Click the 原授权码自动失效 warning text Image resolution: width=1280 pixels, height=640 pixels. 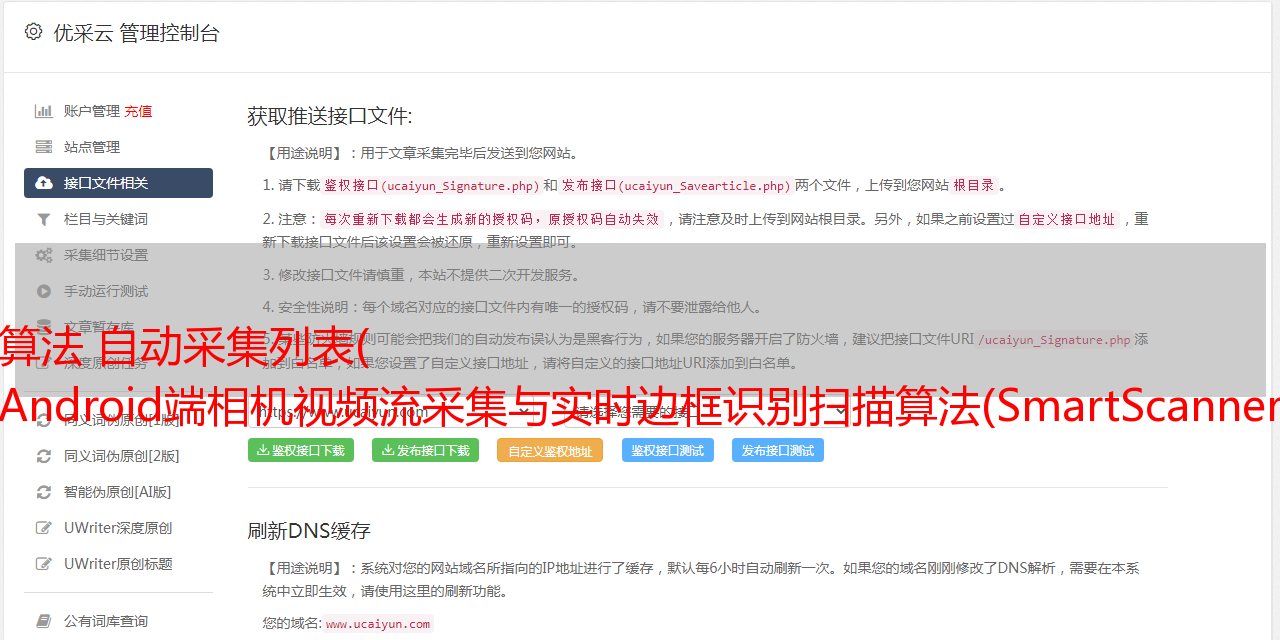[603, 219]
